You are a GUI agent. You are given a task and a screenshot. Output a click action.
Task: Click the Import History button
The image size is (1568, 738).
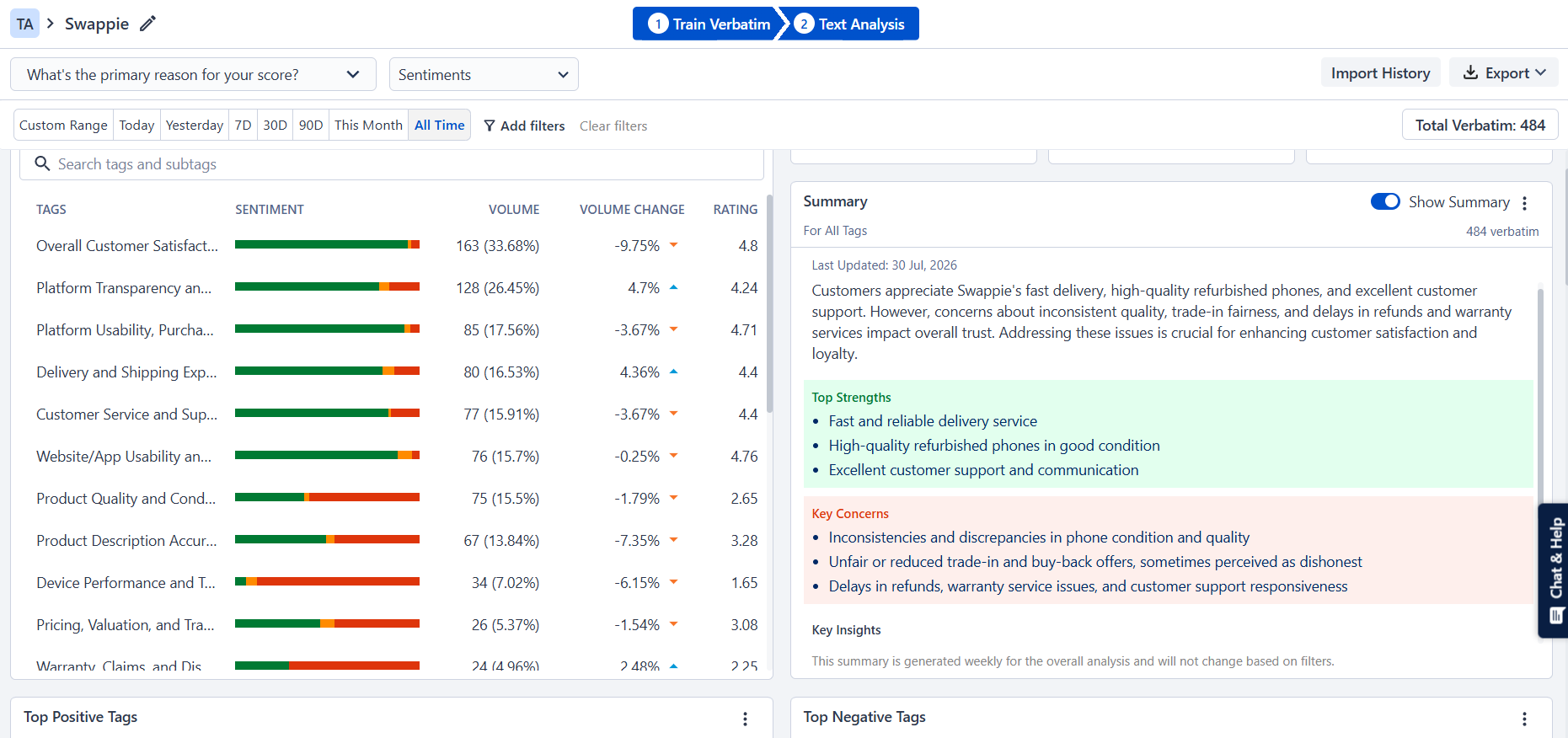coord(1380,72)
